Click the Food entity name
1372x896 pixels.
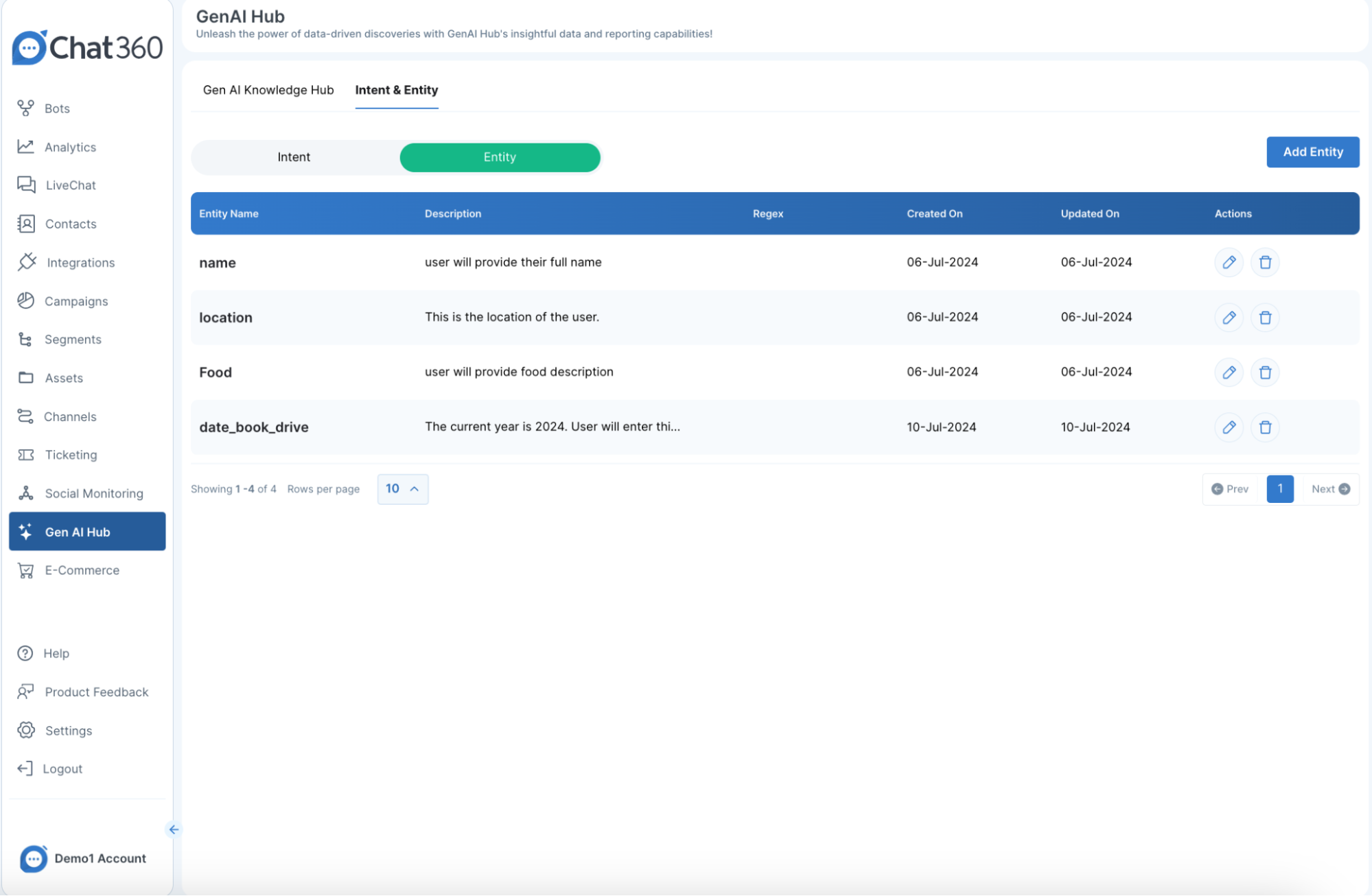(216, 372)
